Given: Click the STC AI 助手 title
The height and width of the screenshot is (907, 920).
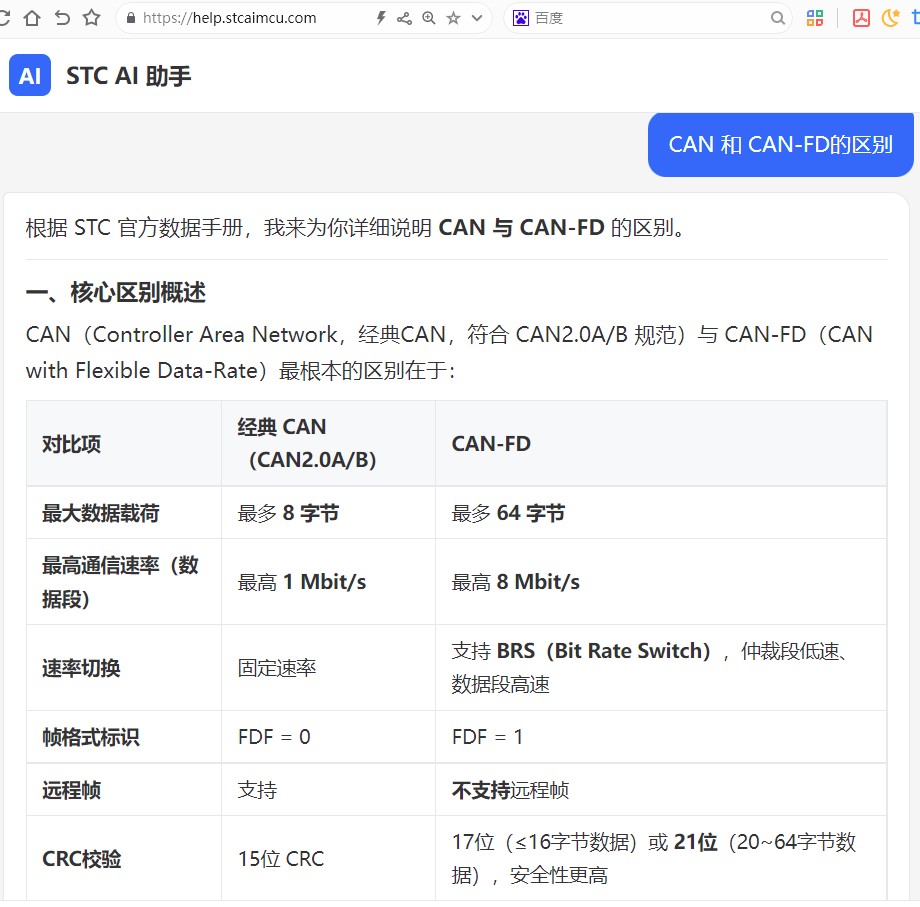Looking at the screenshot, I should pos(128,76).
